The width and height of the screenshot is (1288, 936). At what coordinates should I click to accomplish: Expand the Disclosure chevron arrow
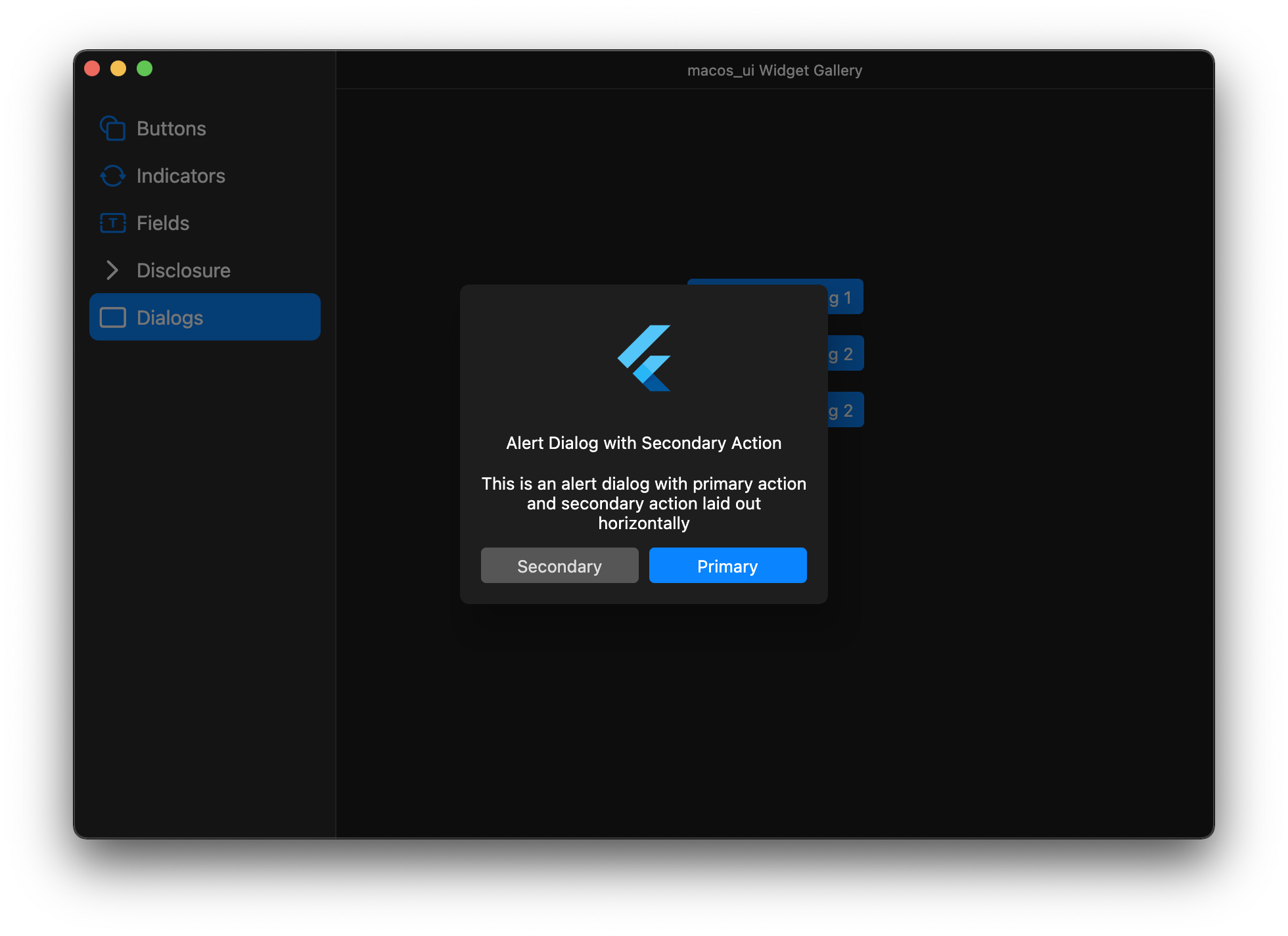point(112,270)
